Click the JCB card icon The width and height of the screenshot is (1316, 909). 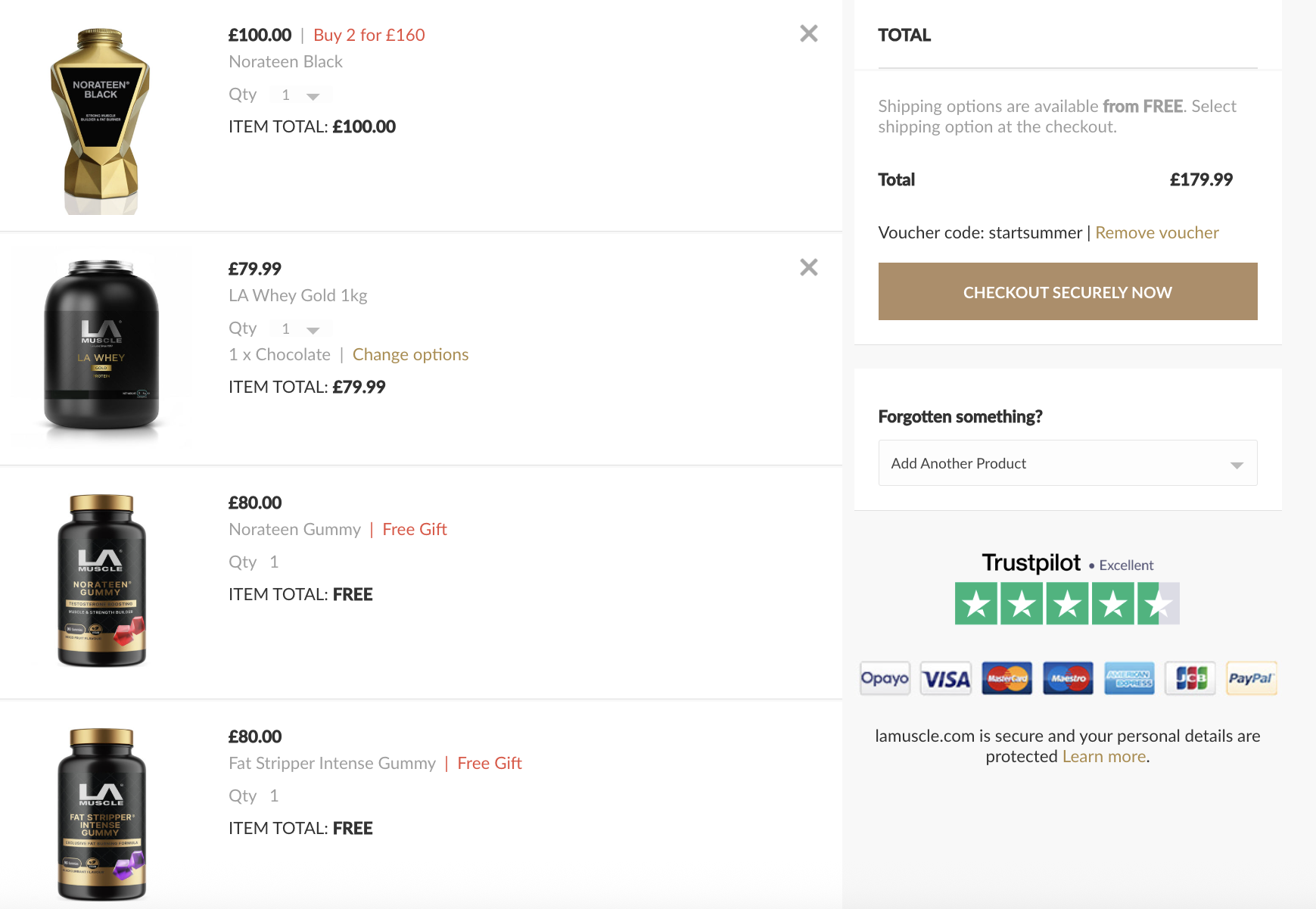[x=1190, y=678]
